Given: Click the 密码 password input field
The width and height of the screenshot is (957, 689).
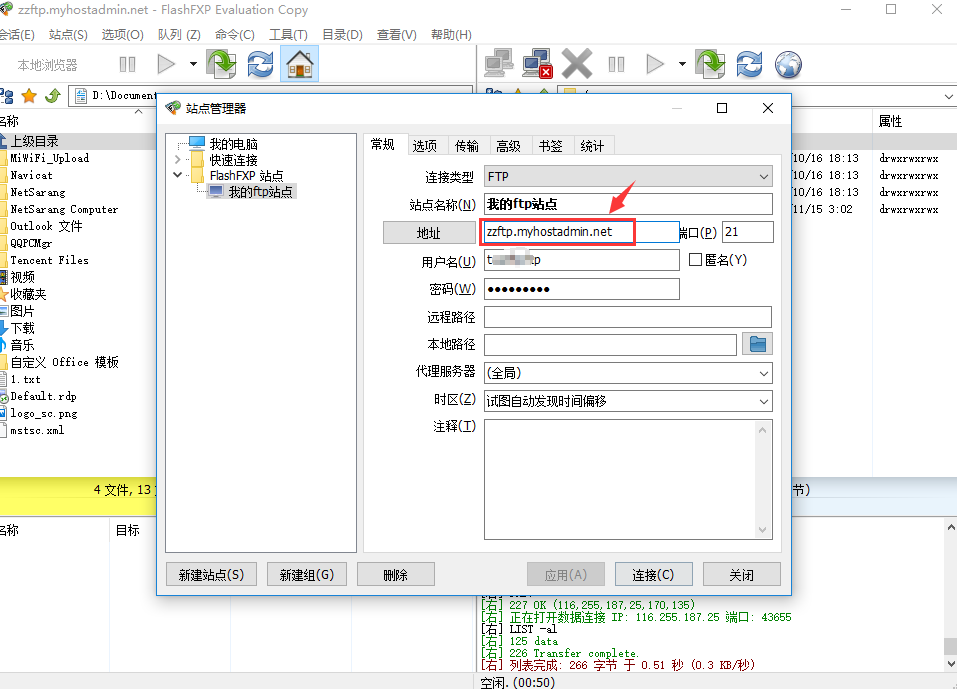Looking at the screenshot, I should [x=581, y=289].
